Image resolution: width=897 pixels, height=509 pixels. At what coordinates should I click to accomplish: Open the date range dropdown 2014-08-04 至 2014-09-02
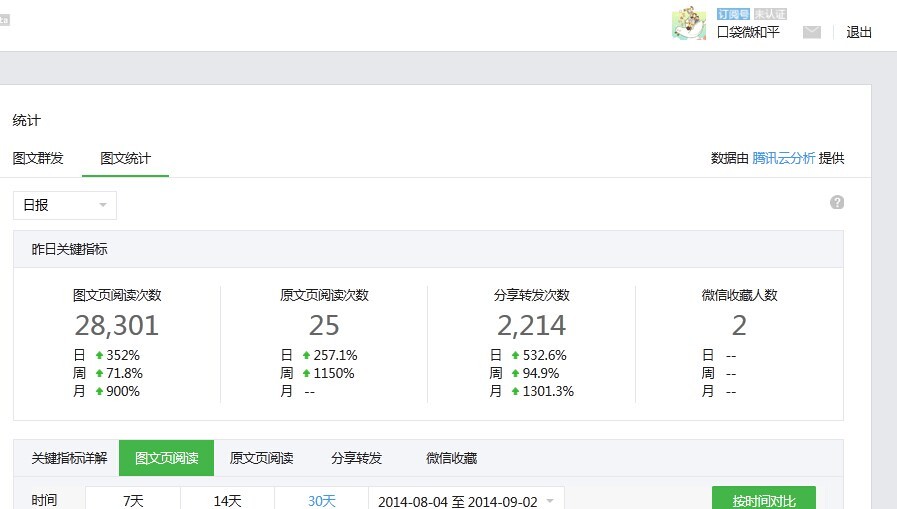pos(466,501)
